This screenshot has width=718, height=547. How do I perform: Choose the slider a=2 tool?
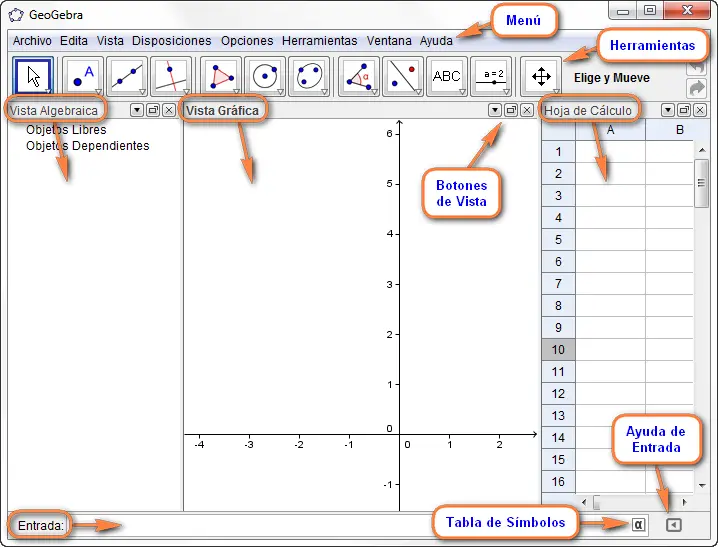point(491,76)
